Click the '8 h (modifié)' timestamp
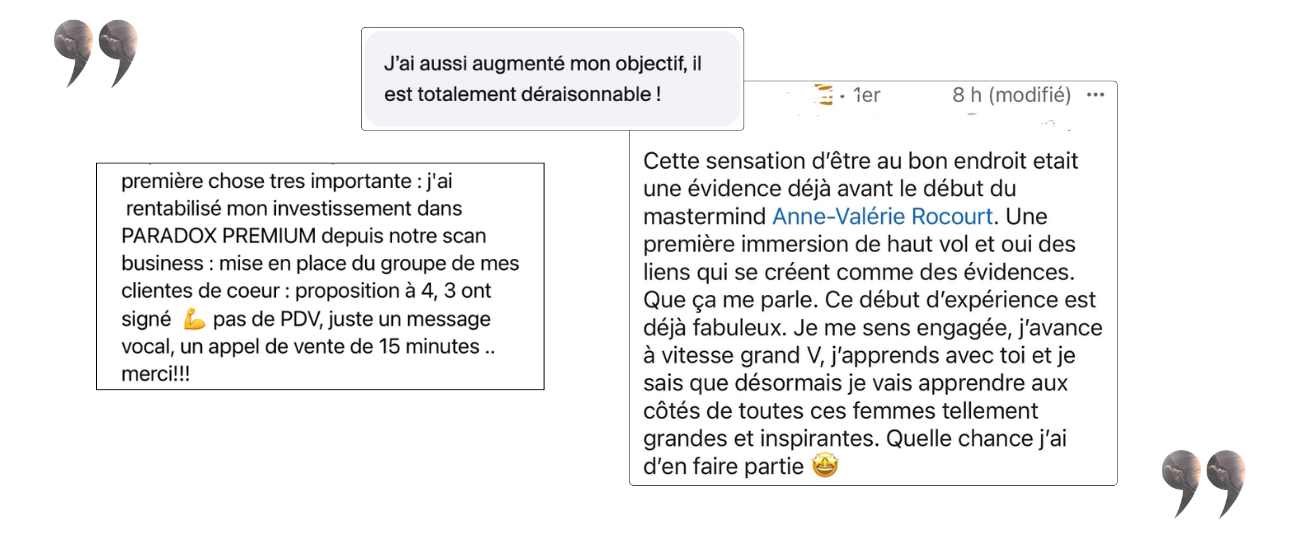Screen dimensions: 1300x540 (1011, 96)
